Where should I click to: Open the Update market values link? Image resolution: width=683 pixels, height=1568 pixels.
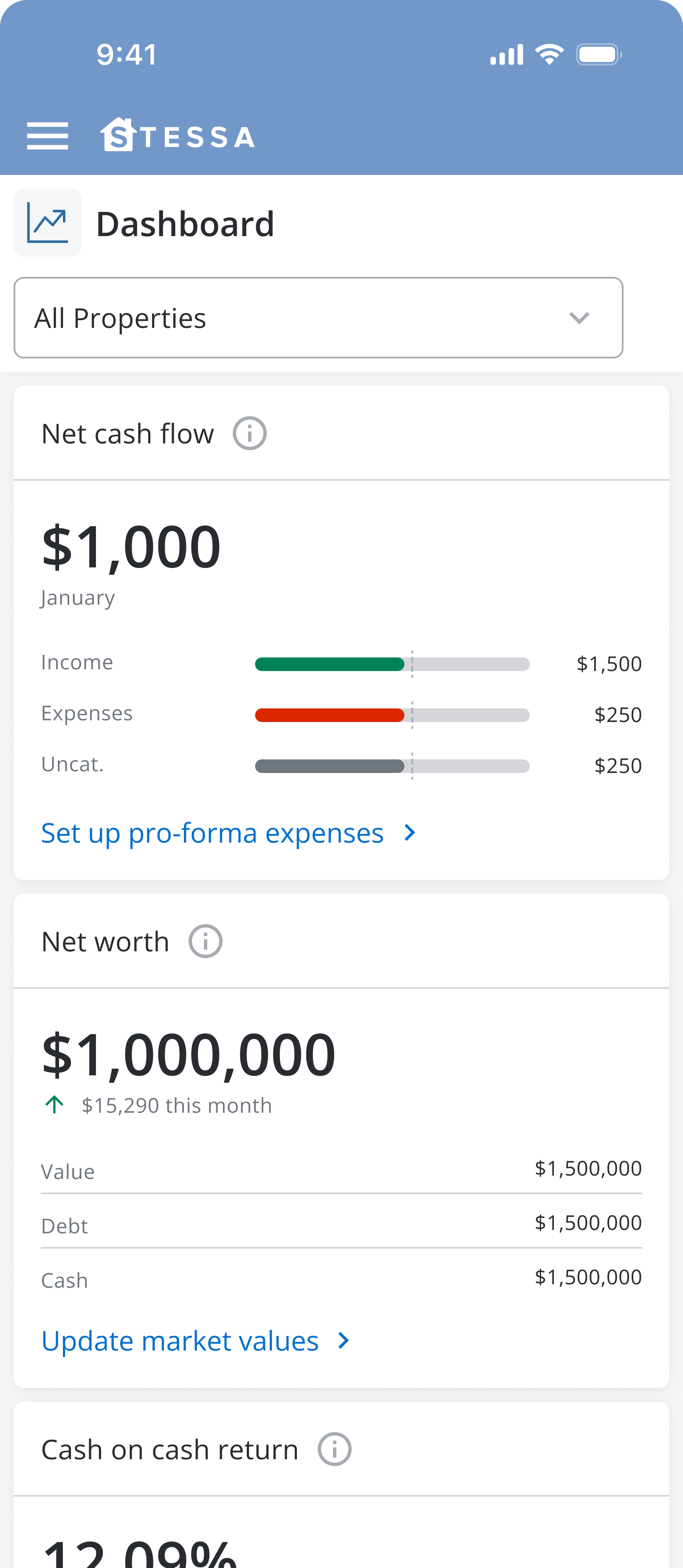pyautogui.click(x=180, y=1340)
